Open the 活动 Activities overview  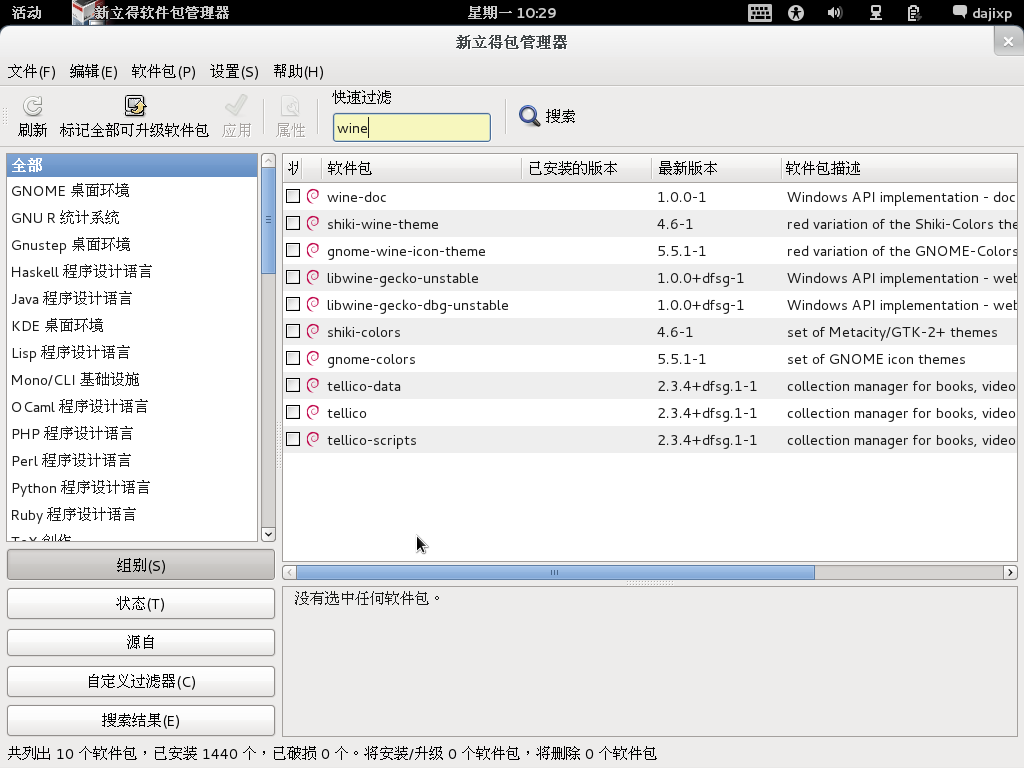tap(27, 12)
